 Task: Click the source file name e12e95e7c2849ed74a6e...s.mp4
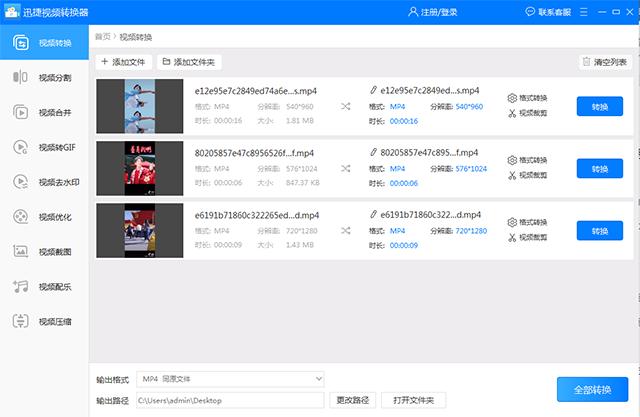[x=256, y=91]
